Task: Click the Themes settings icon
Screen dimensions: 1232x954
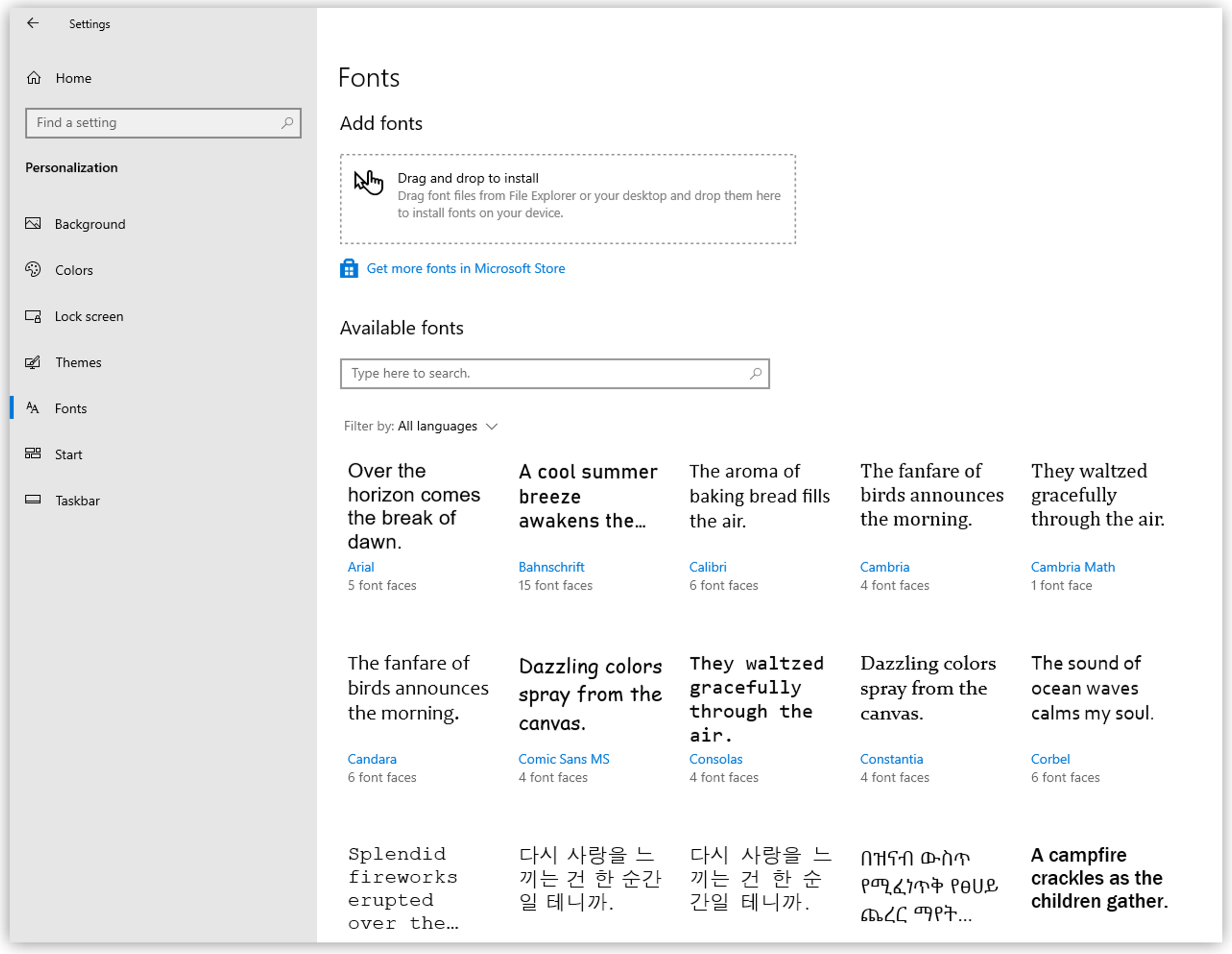Action: (x=33, y=362)
